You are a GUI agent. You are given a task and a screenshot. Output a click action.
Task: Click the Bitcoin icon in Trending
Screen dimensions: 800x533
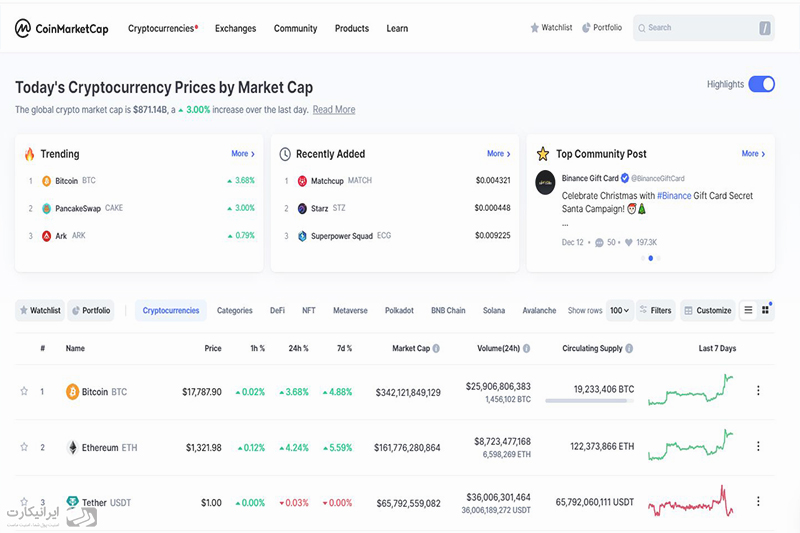(x=46, y=181)
